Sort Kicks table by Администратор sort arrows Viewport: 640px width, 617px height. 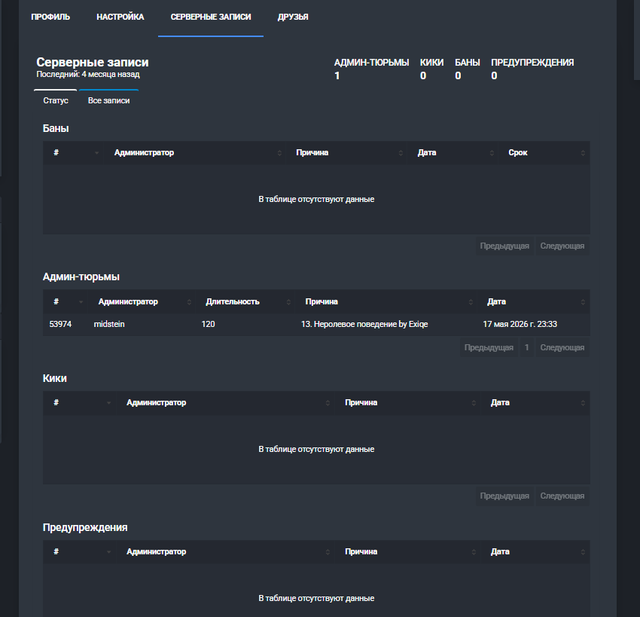(x=327, y=403)
